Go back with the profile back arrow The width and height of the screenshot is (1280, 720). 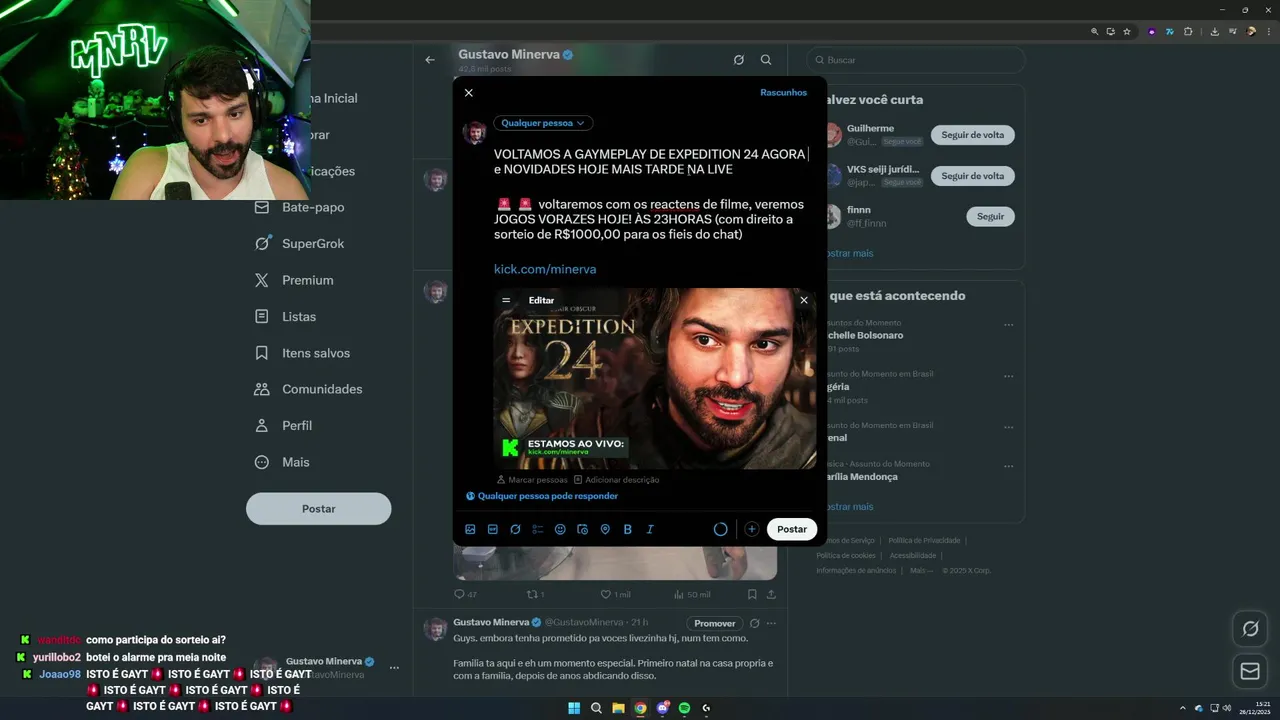430,60
